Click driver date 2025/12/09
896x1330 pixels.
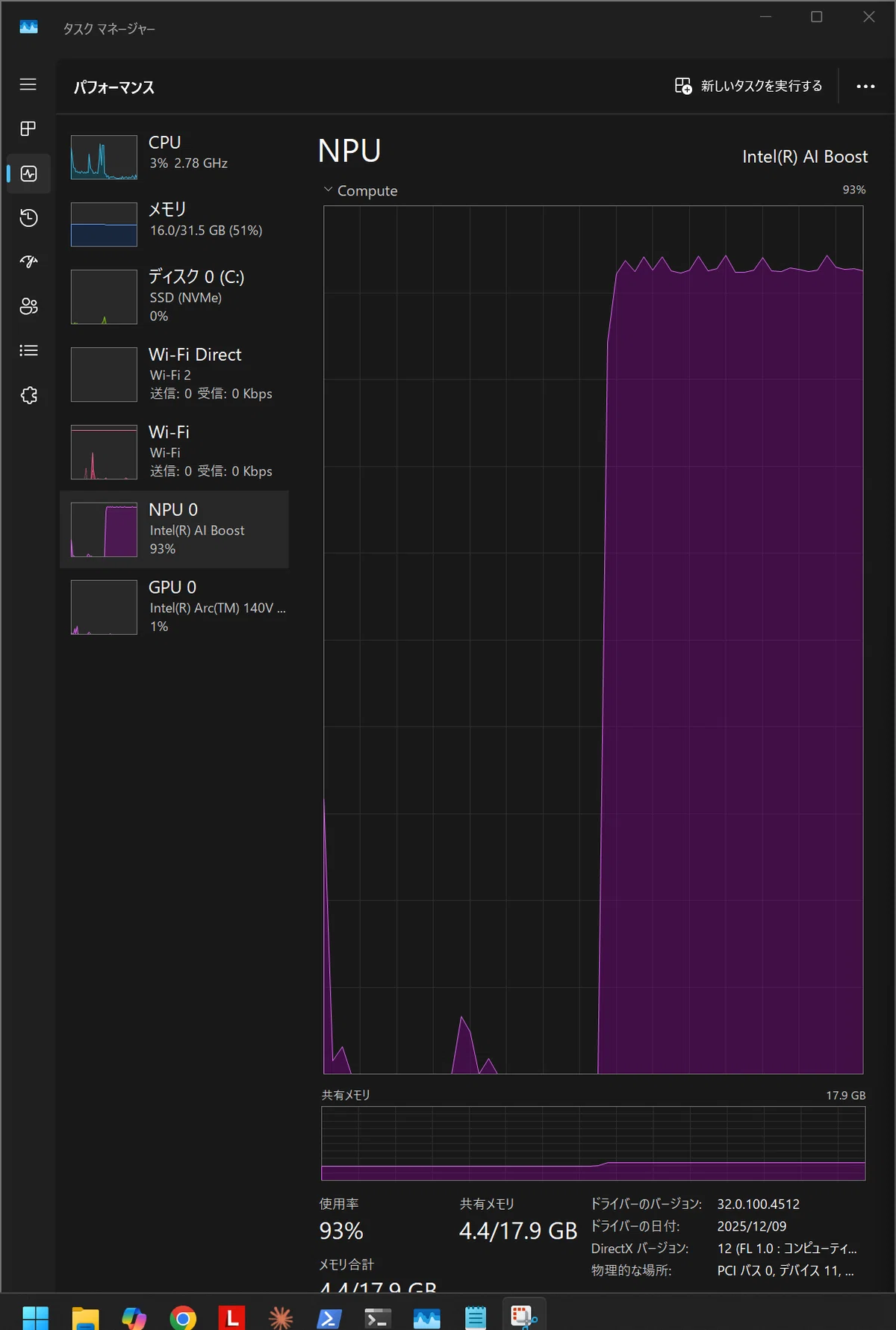752,1226
